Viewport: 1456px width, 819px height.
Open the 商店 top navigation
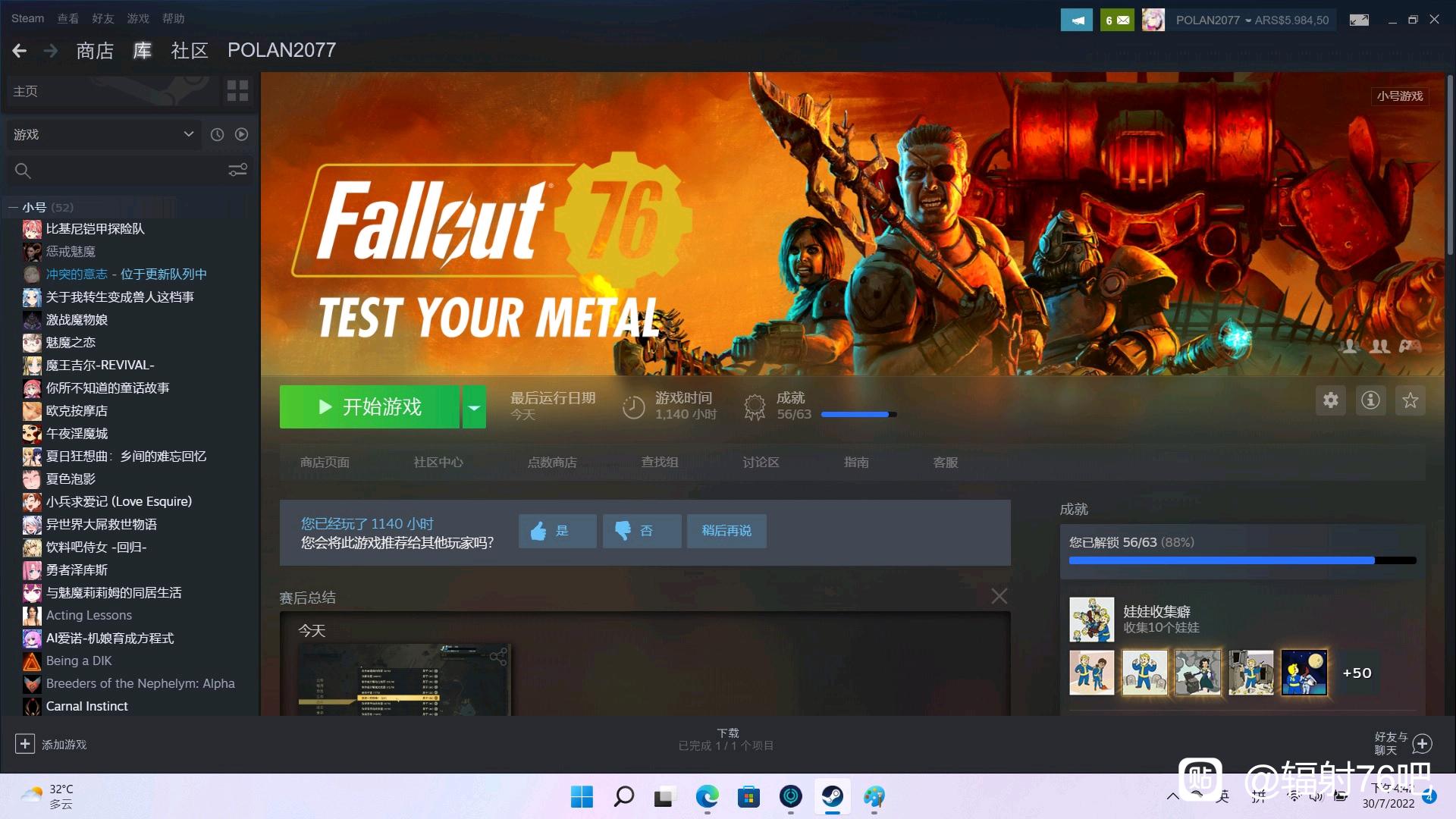tap(95, 51)
